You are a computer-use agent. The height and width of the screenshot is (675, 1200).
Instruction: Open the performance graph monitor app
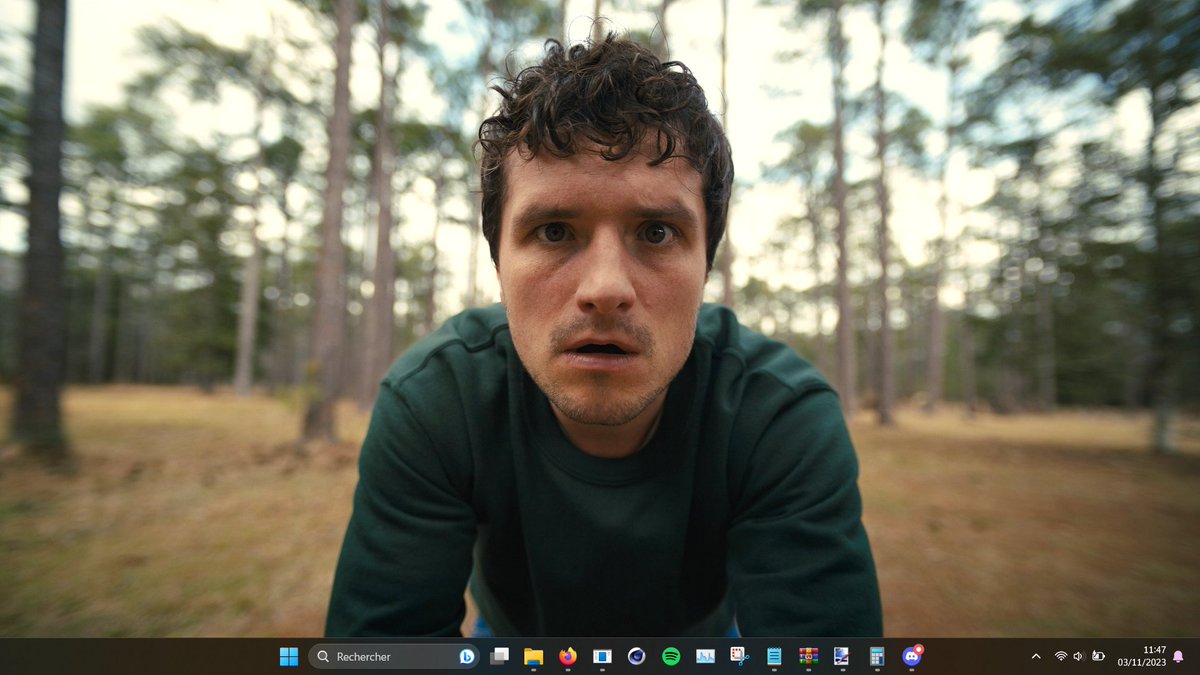(705, 656)
